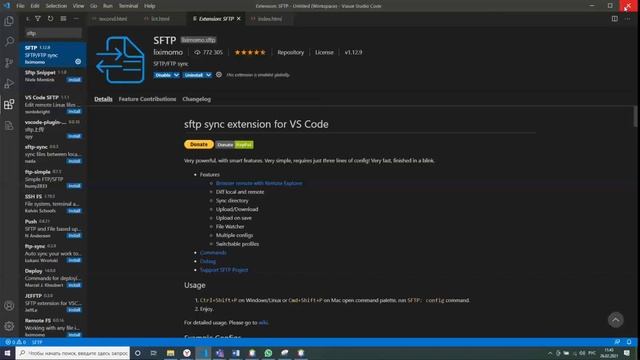
Task: Open Run and Debug view
Action: coord(9,83)
